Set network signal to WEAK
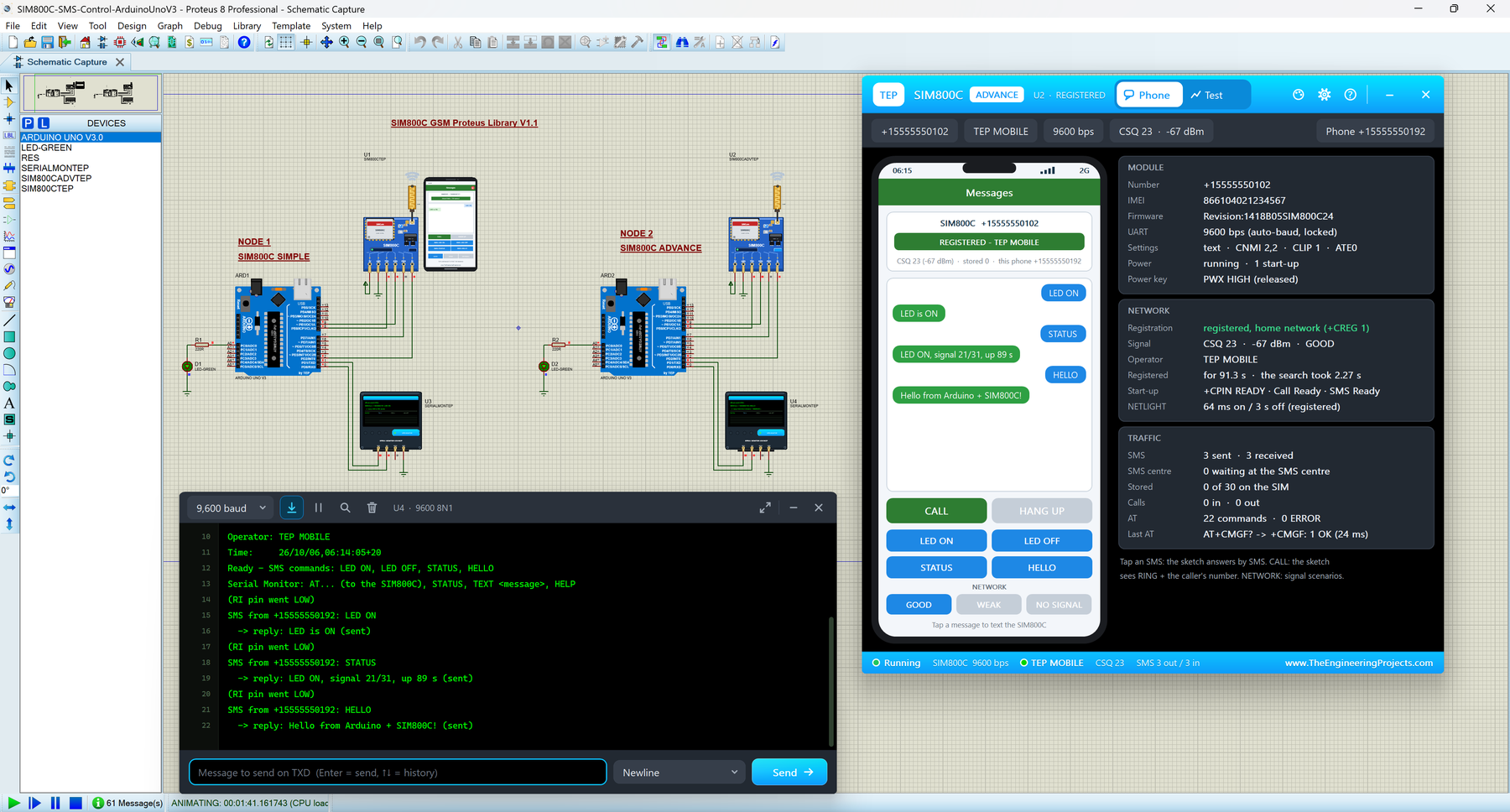 (x=989, y=605)
